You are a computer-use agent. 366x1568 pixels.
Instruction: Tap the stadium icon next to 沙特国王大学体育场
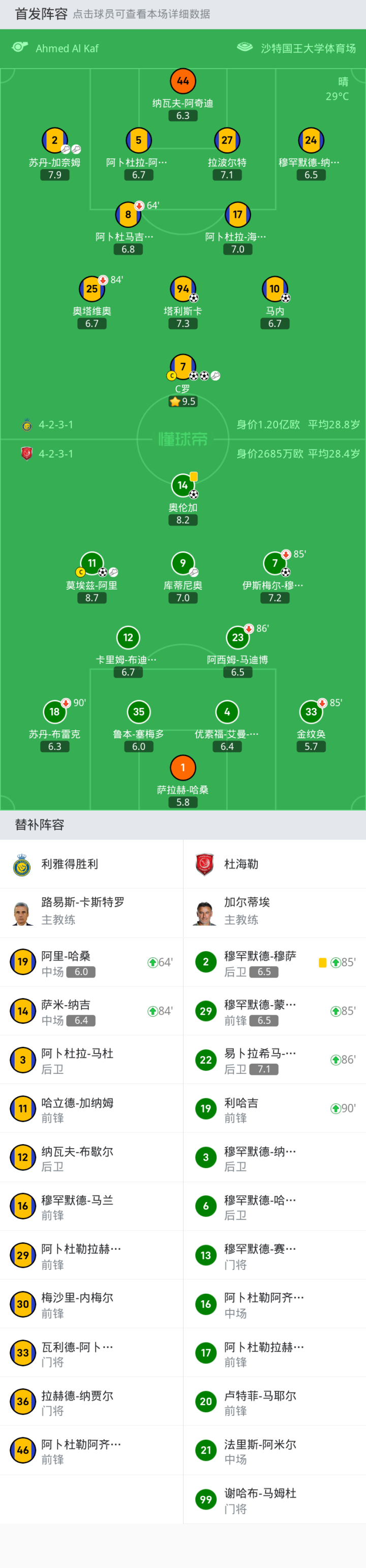[245, 47]
